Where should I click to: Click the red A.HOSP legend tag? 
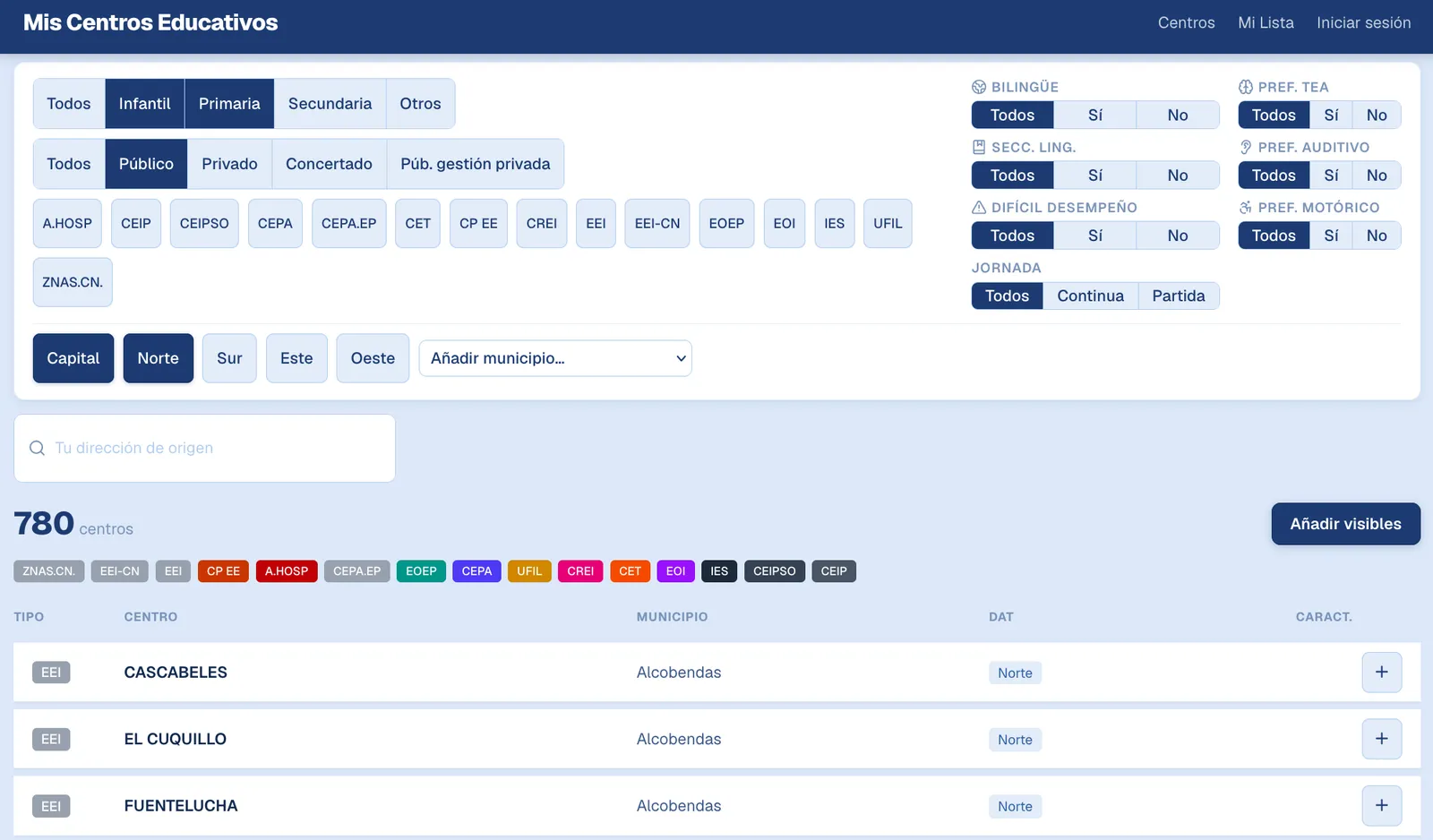[287, 571]
